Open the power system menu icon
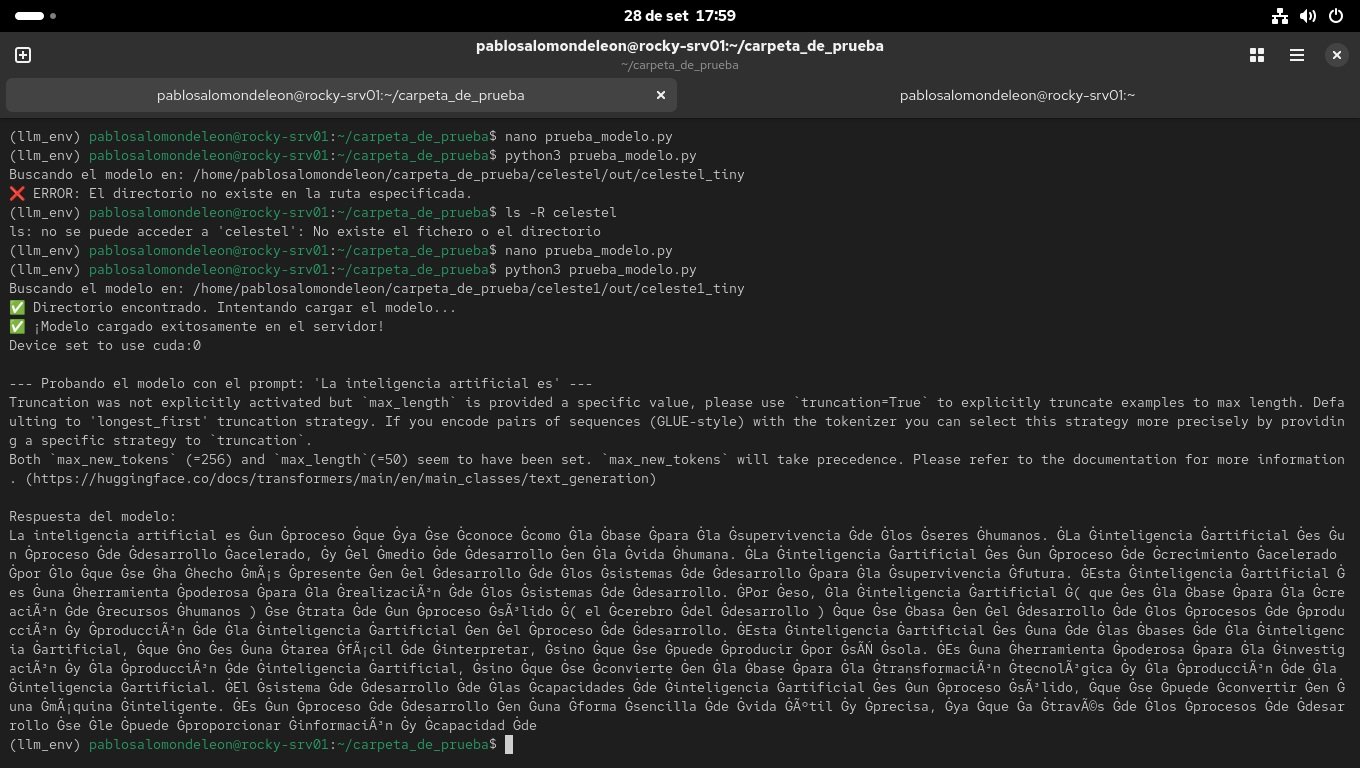Image resolution: width=1360 pixels, height=768 pixels. click(1336, 16)
